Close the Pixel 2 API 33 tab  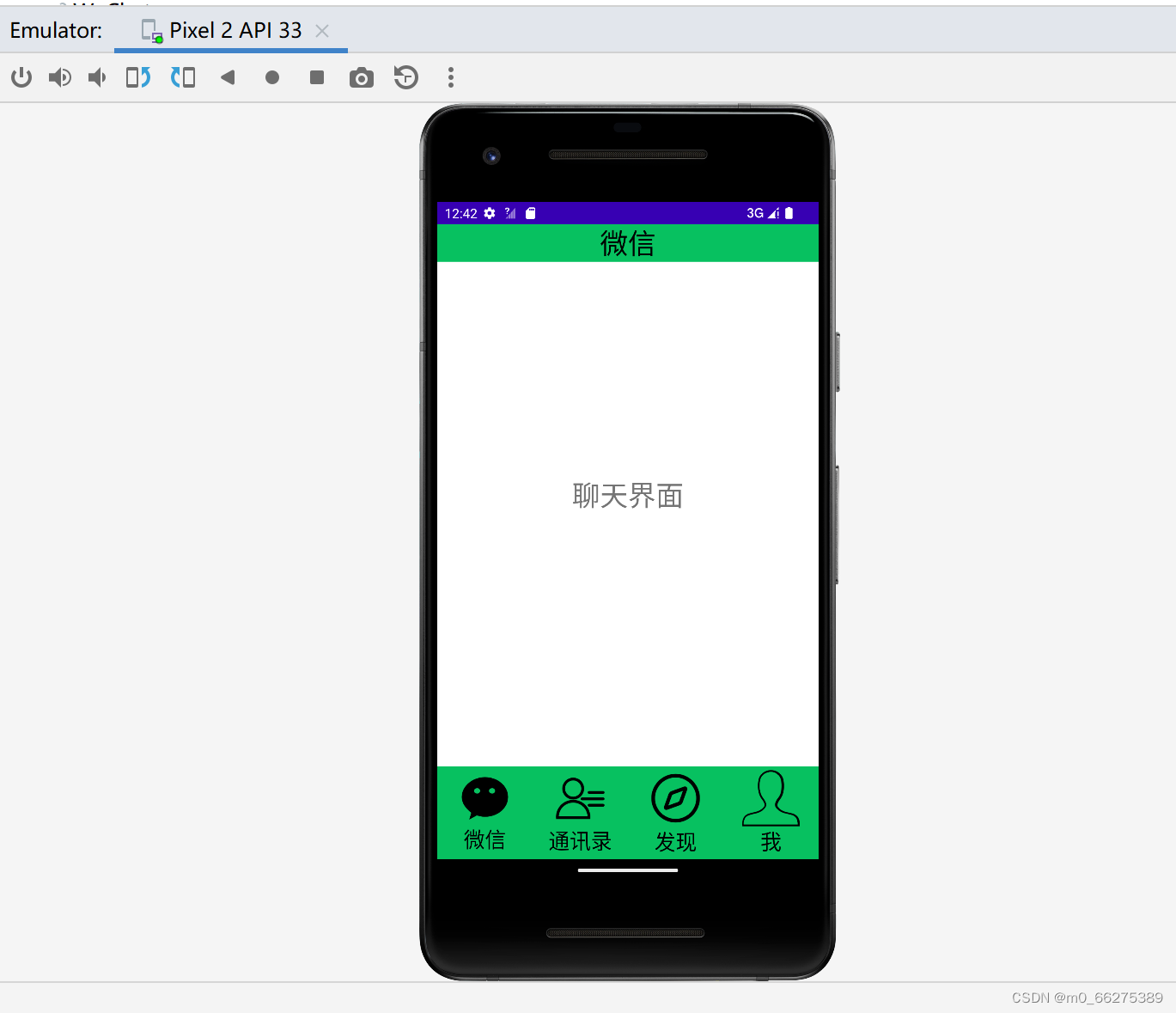tap(322, 31)
